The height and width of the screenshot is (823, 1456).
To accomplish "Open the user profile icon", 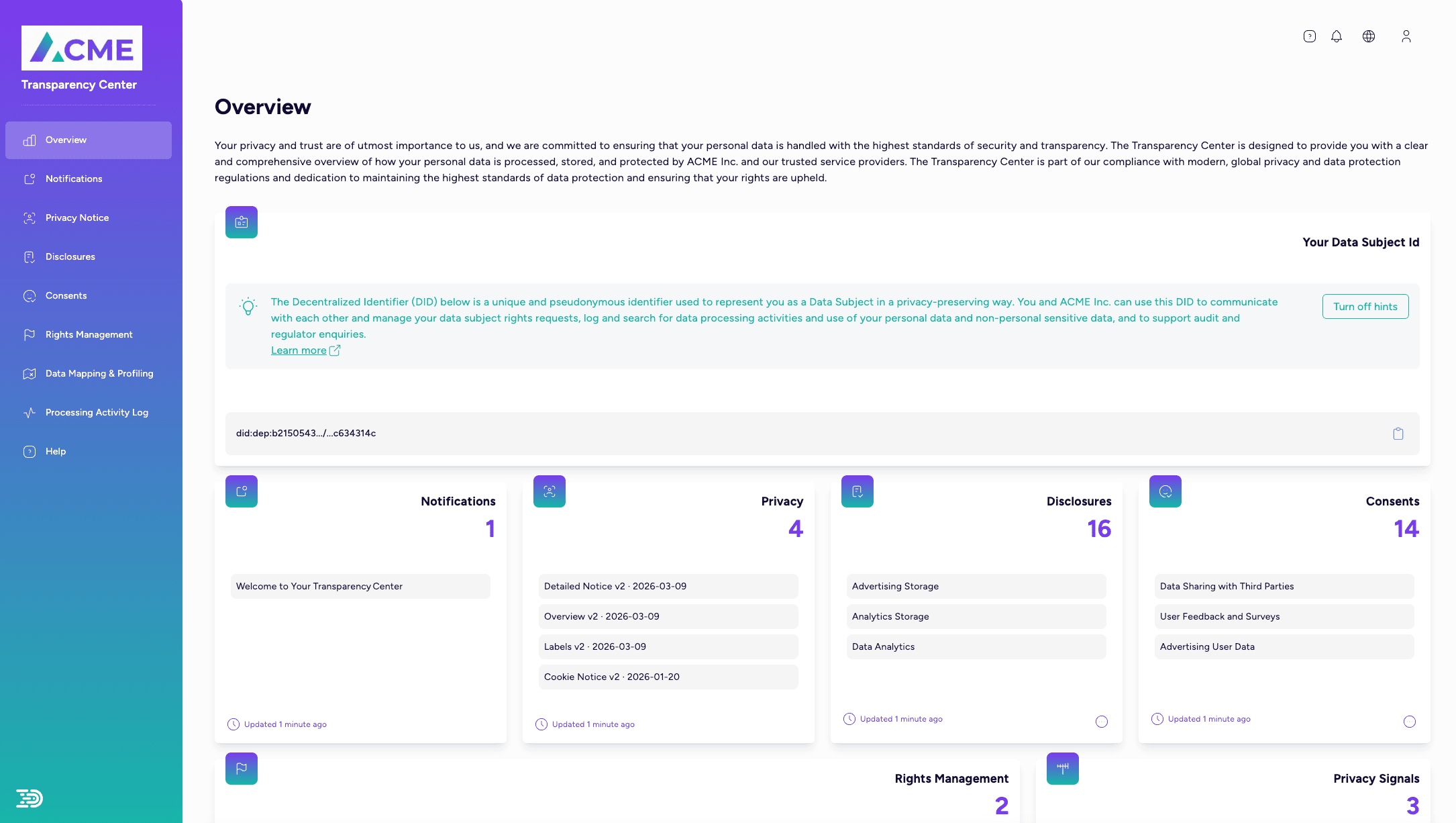I will point(1406,36).
